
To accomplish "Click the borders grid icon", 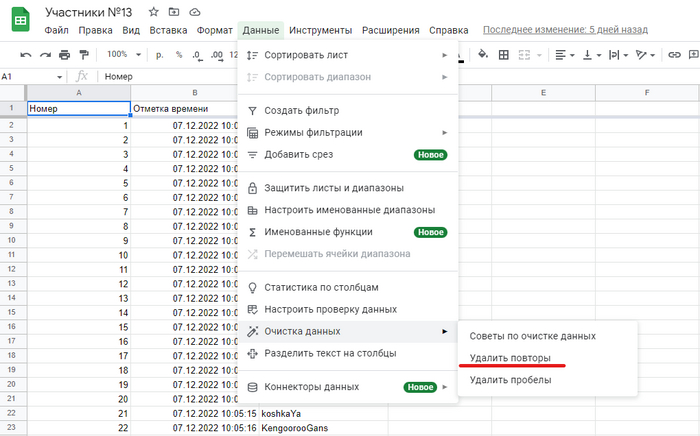I will [504, 54].
